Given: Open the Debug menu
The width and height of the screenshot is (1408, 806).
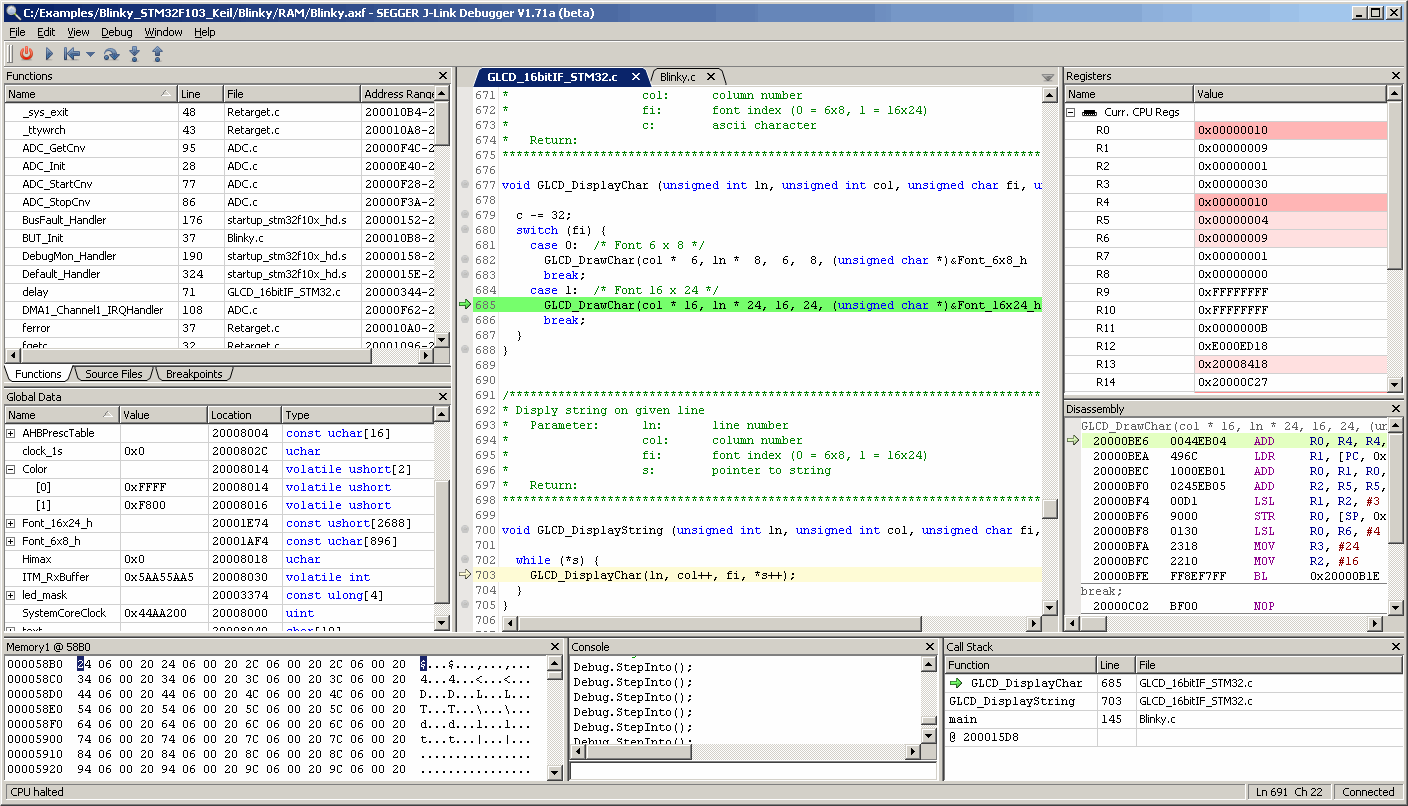Looking at the screenshot, I should click(117, 32).
